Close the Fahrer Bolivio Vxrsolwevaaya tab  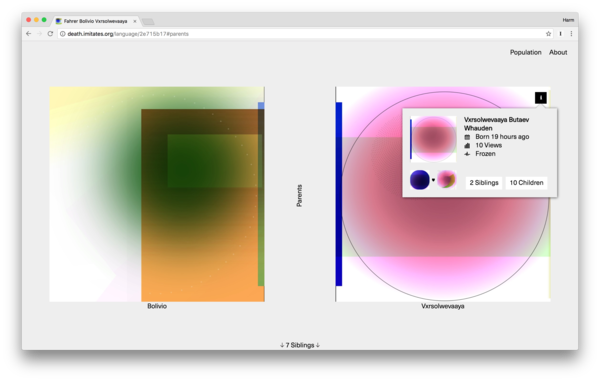tap(135, 21)
